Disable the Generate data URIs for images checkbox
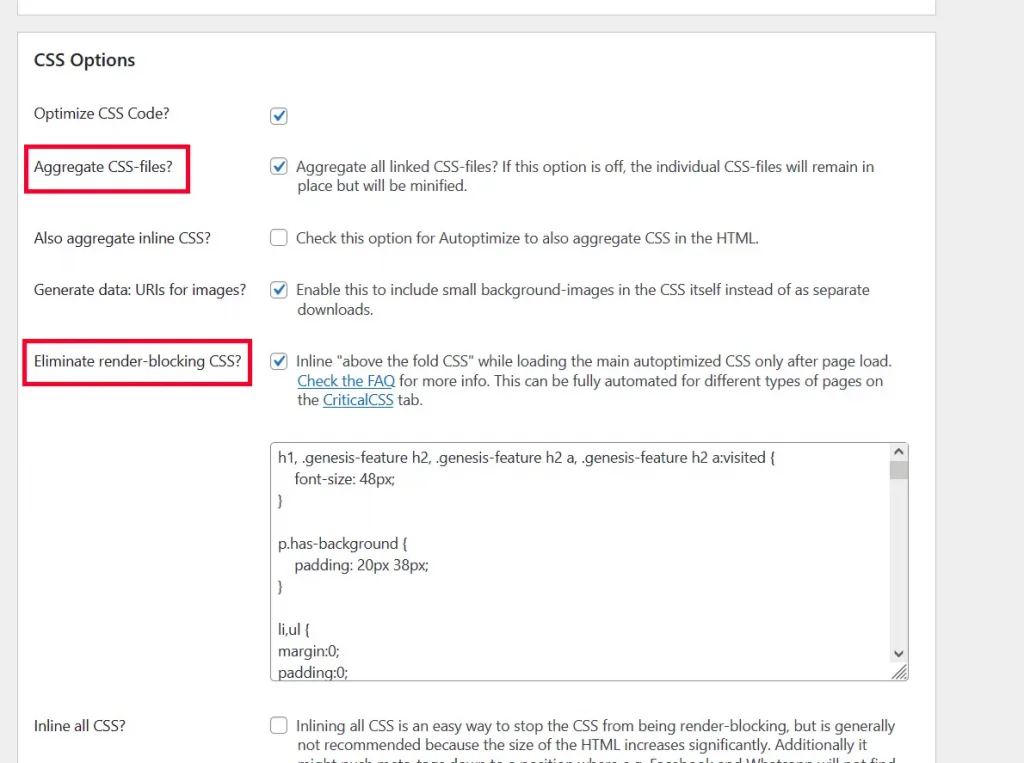Image resolution: width=1024 pixels, height=763 pixels. (279, 290)
